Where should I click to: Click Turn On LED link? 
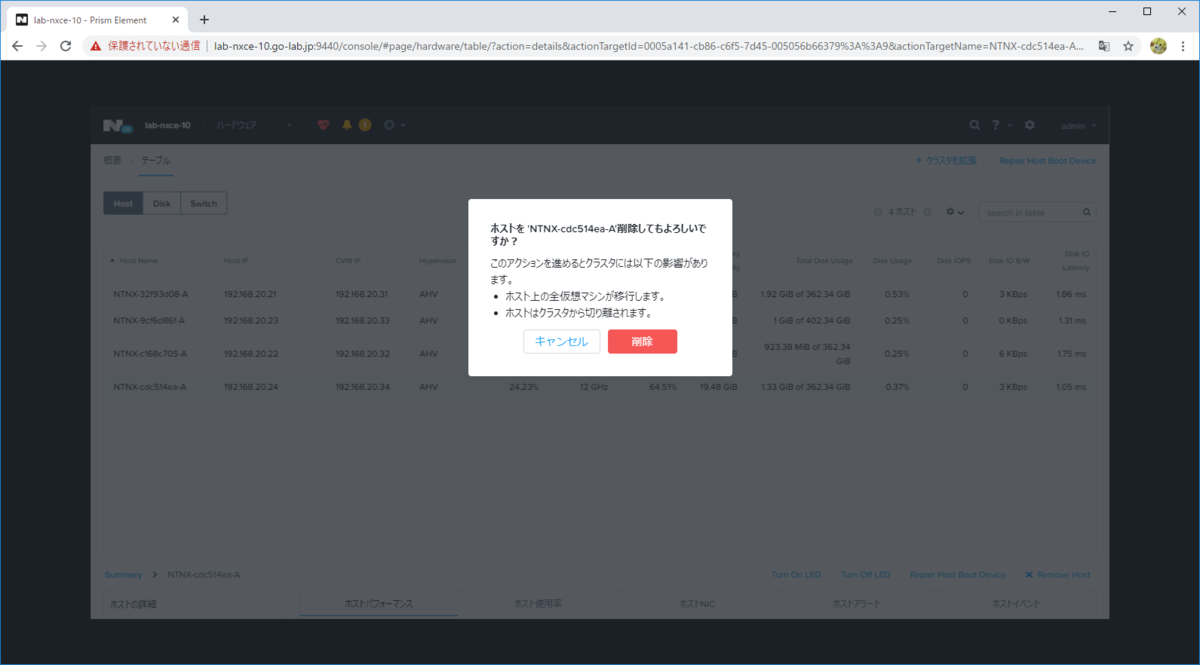point(796,575)
